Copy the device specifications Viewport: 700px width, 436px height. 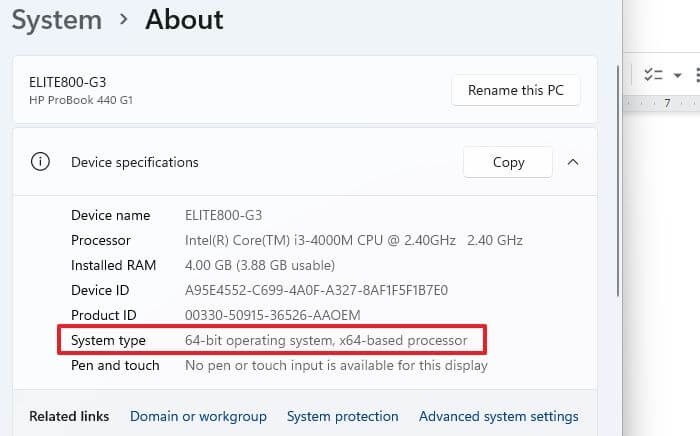[508, 162]
